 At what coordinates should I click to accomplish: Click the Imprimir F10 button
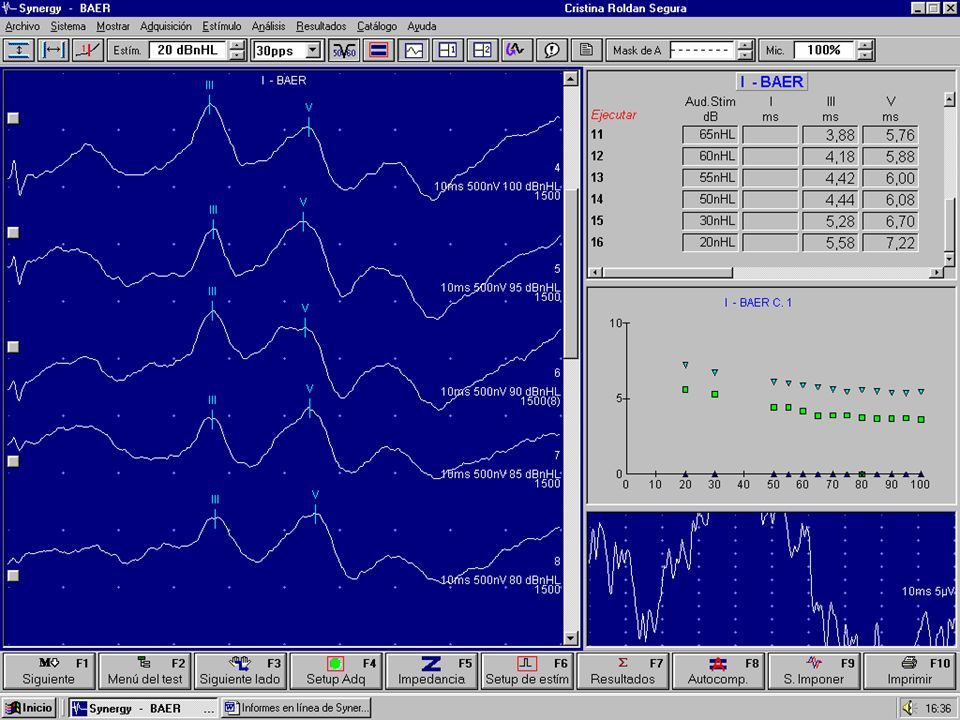tap(910, 671)
